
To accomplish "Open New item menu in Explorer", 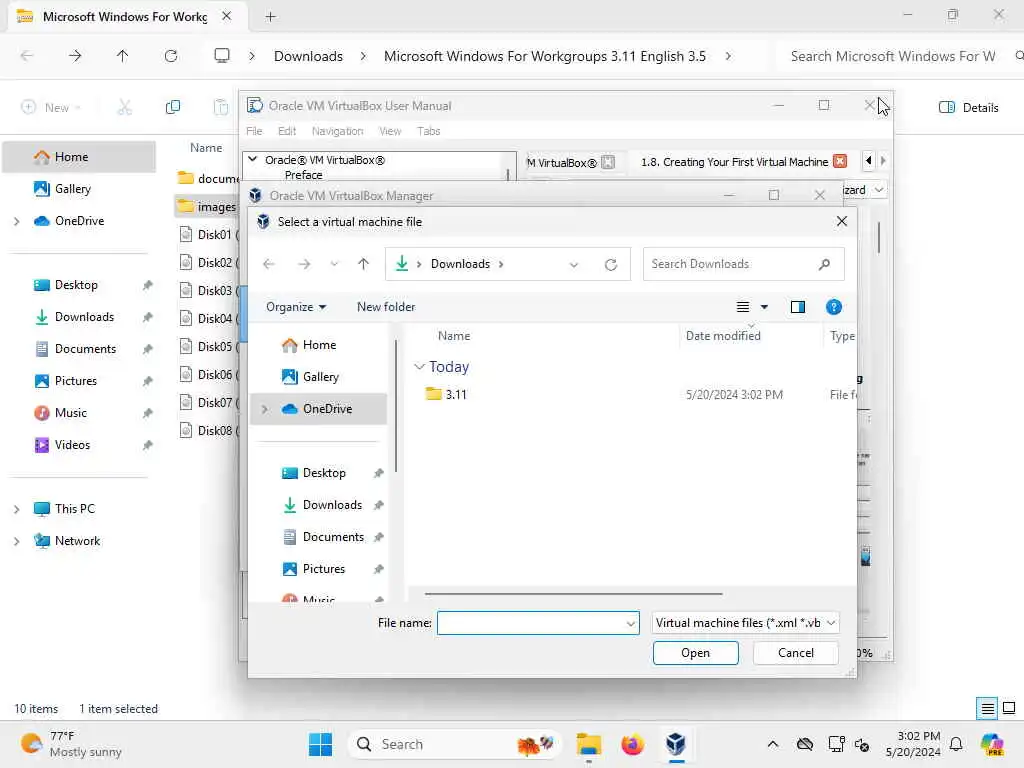I will pos(51,107).
